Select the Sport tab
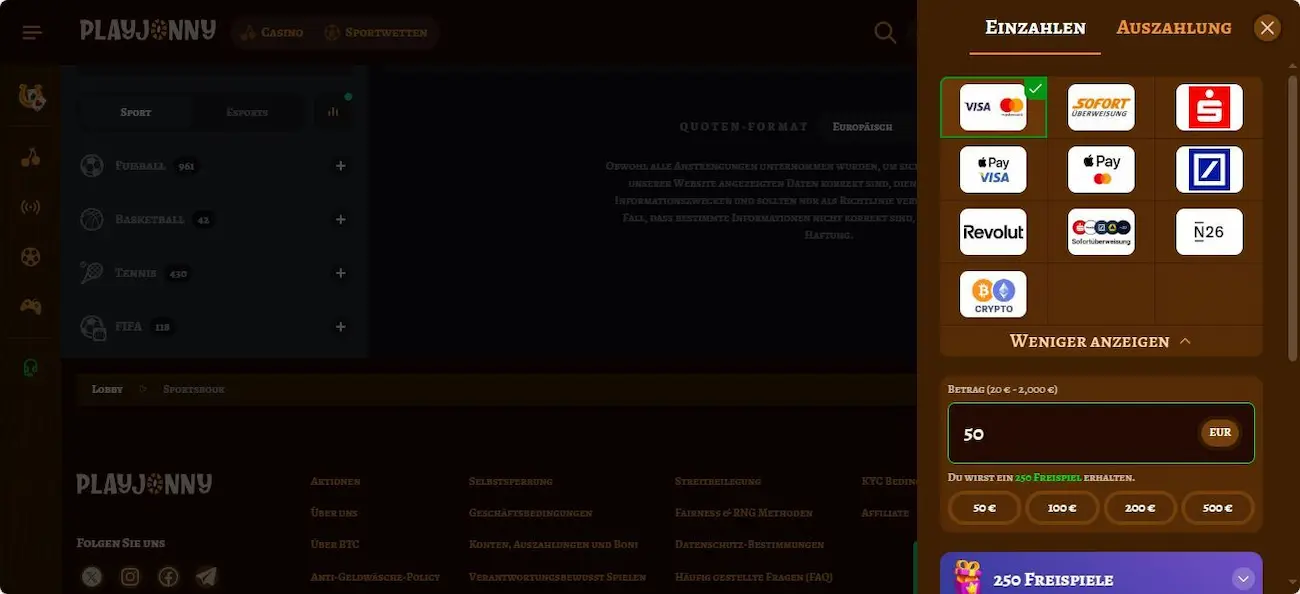Image resolution: width=1300 pixels, height=594 pixels. 136,112
